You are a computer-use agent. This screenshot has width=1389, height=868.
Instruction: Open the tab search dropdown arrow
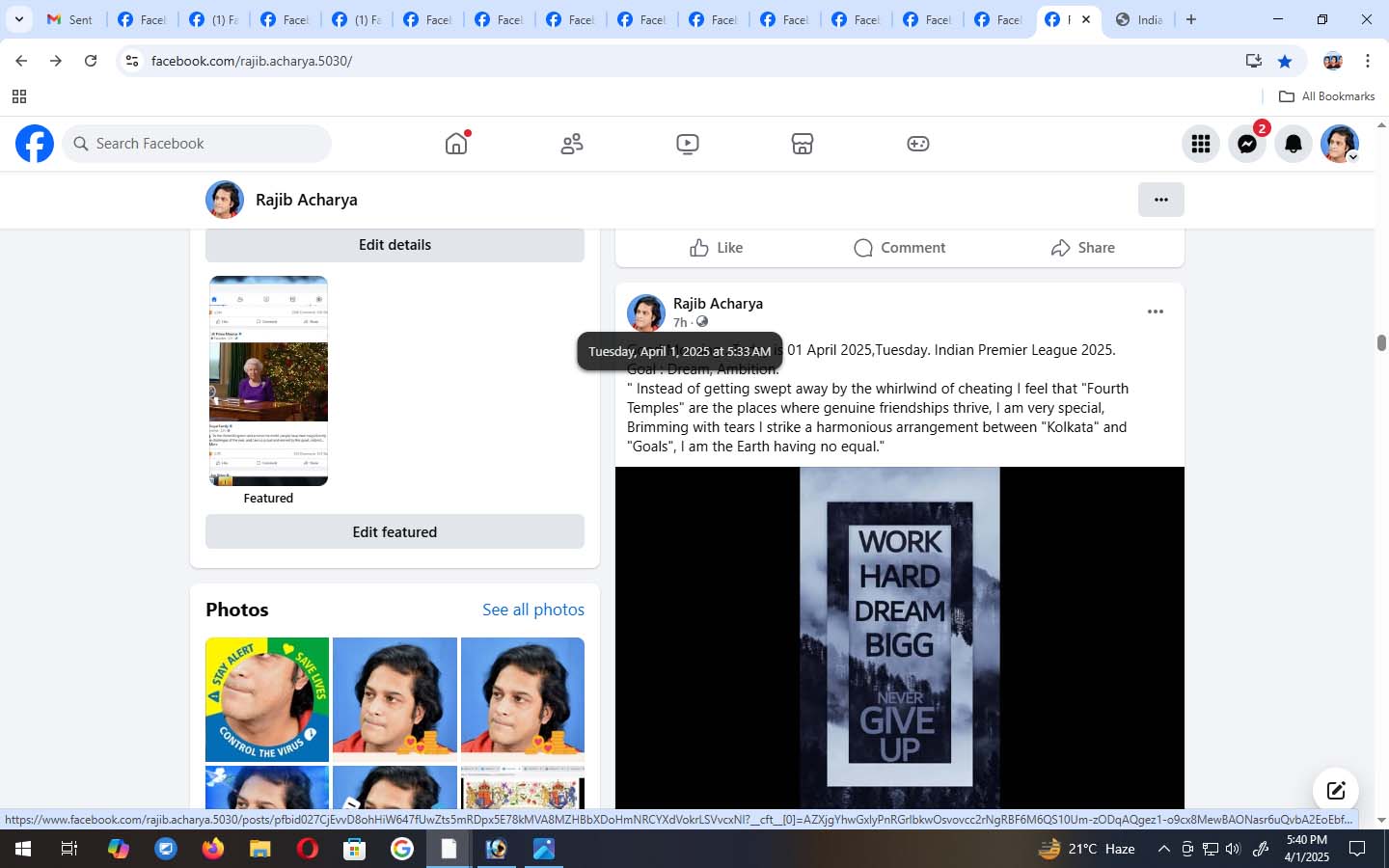(x=18, y=19)
